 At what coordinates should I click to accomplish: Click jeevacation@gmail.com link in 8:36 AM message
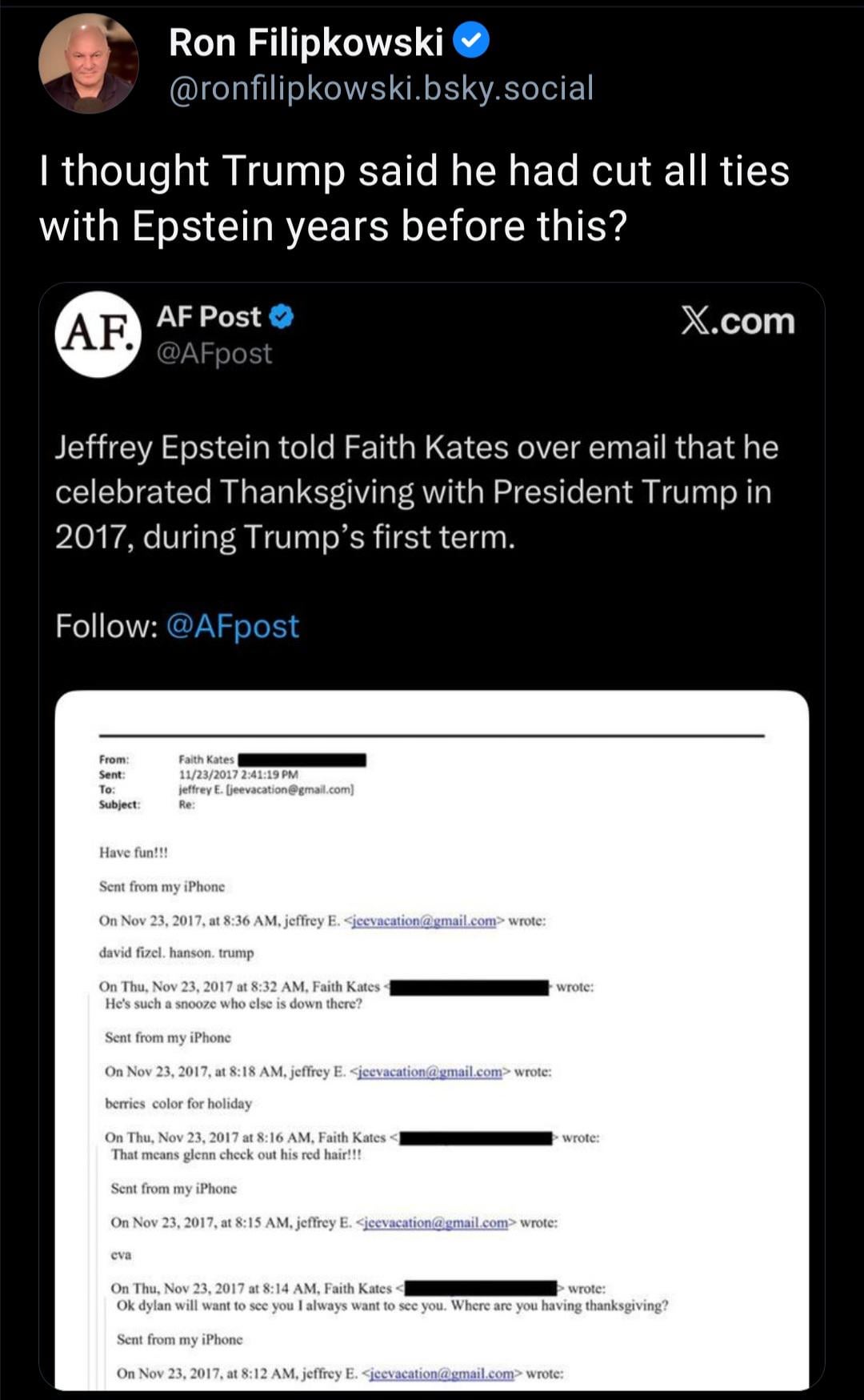coord(424,921)
